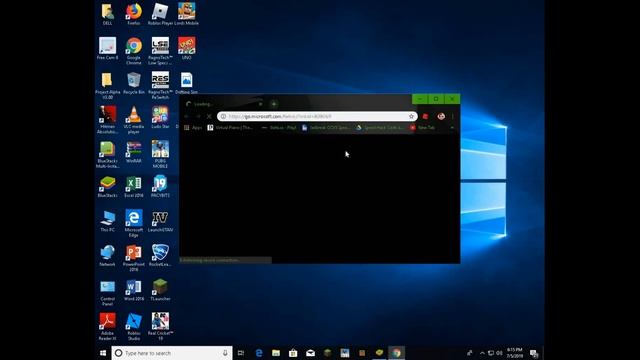This screenshot has height=360, width=640.
Task: Open the RagnoTech ReSwitch shortcut
Action: pyautogui.click(x=160, y=86)
